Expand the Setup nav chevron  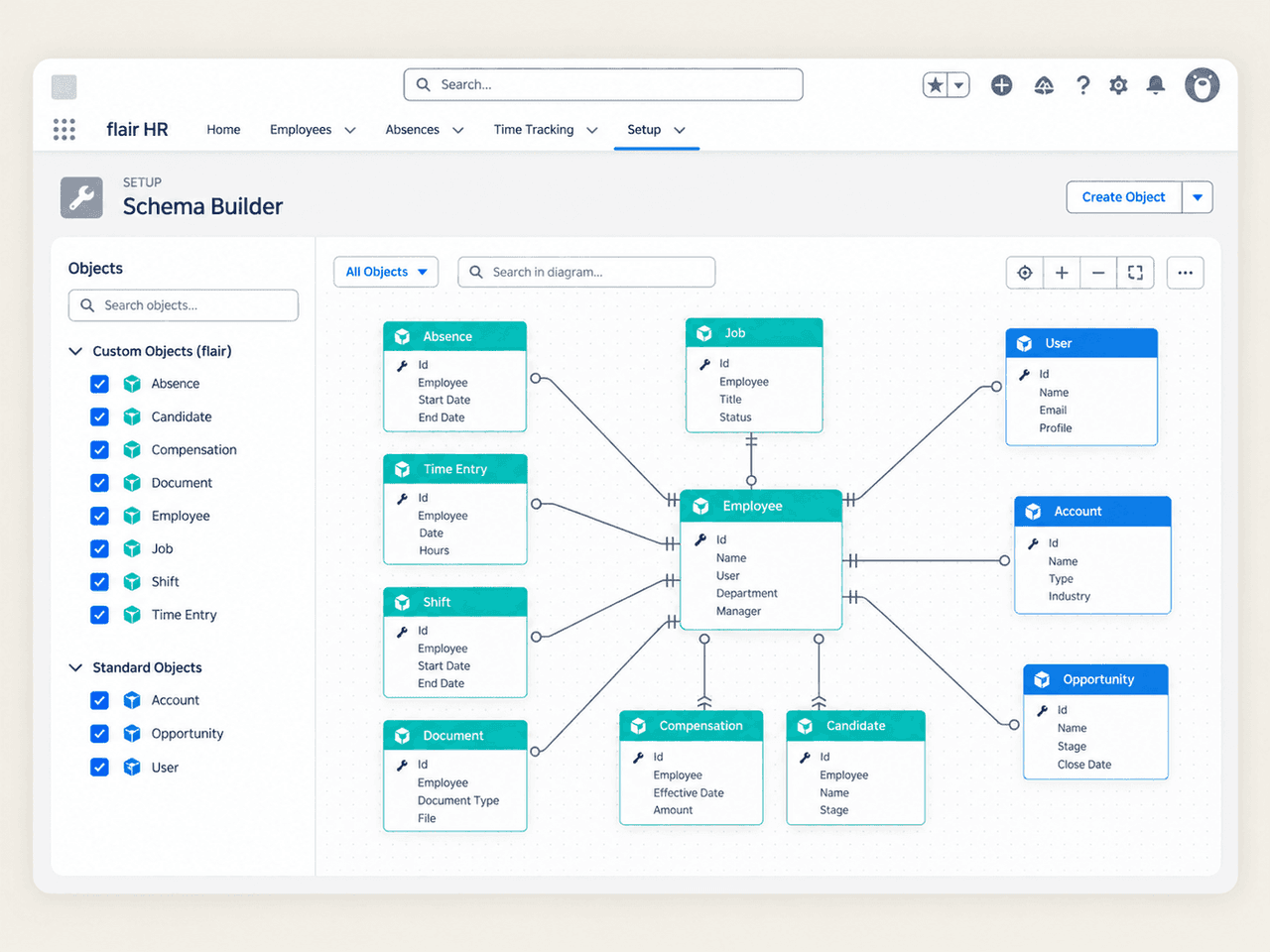(x=680, y=130)
